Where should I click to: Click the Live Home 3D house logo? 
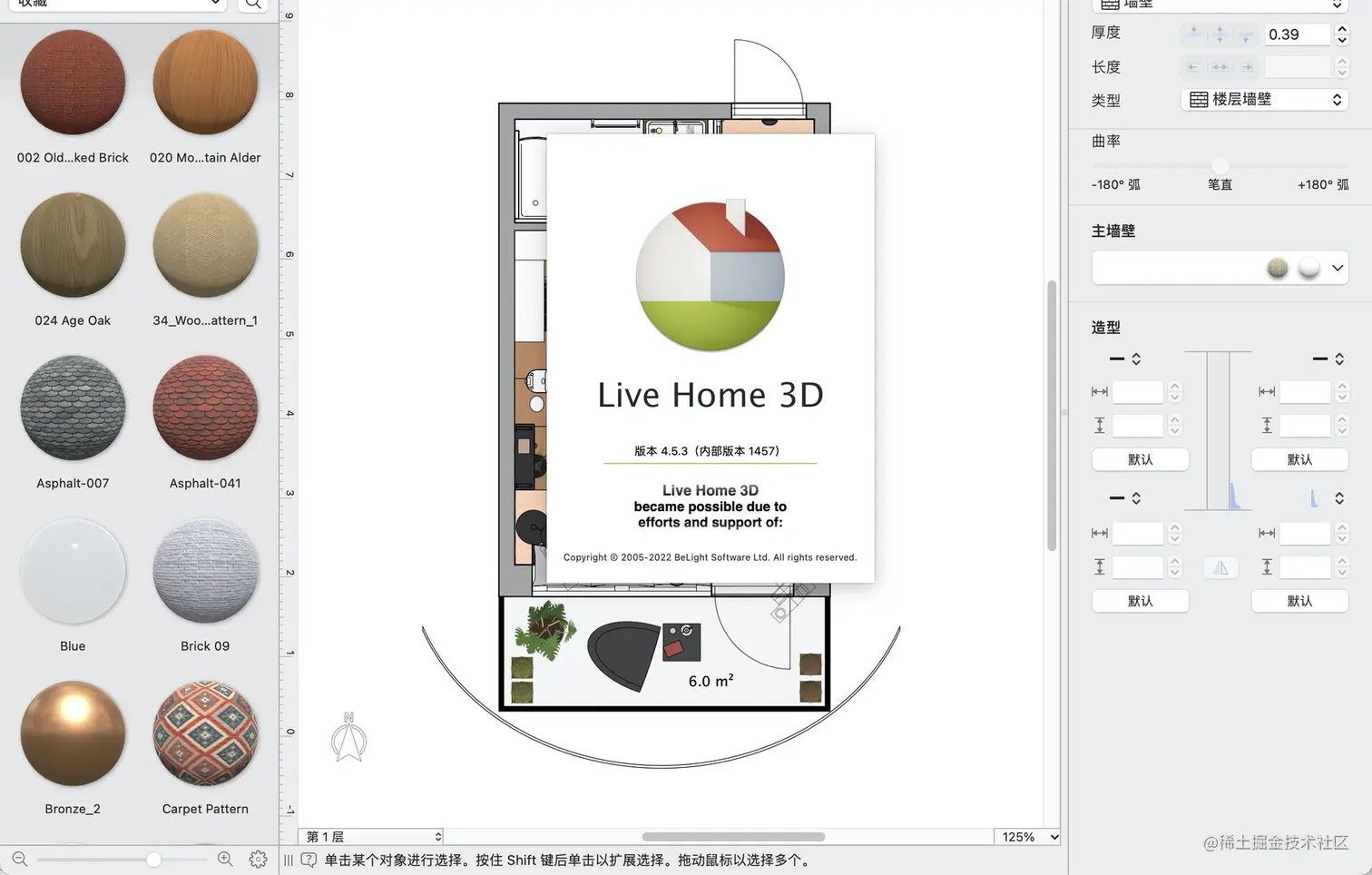click(x=710, y=276)
